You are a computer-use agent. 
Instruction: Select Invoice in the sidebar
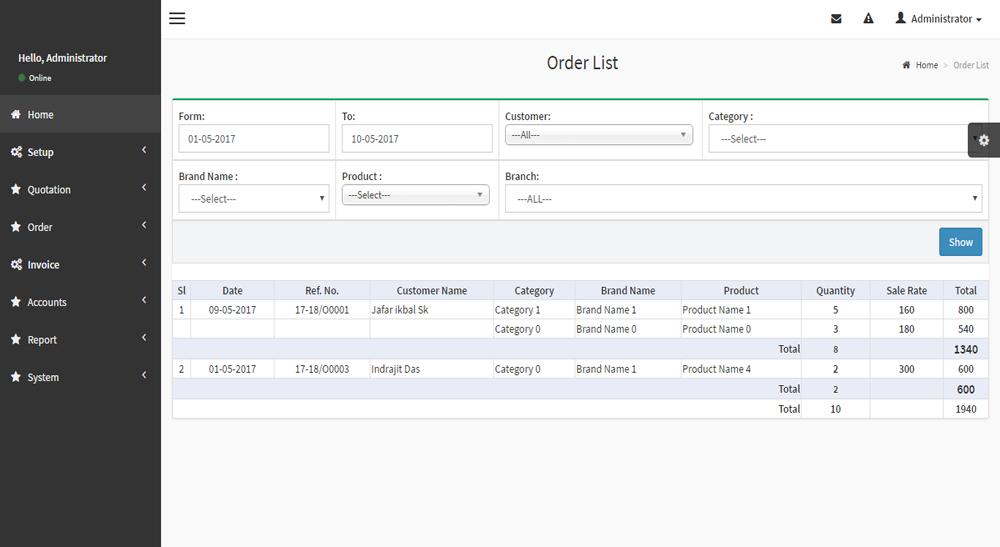point(80,265)
